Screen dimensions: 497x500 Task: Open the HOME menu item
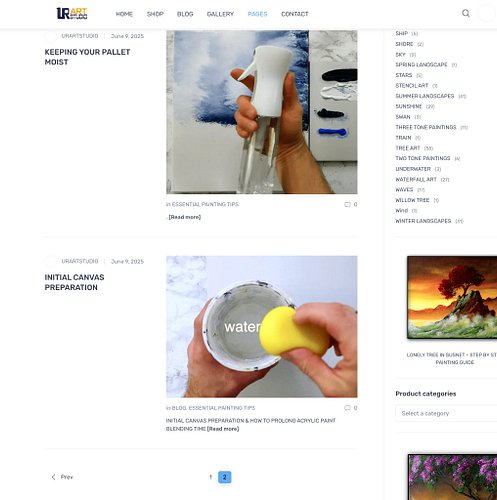tap(124, 14)
